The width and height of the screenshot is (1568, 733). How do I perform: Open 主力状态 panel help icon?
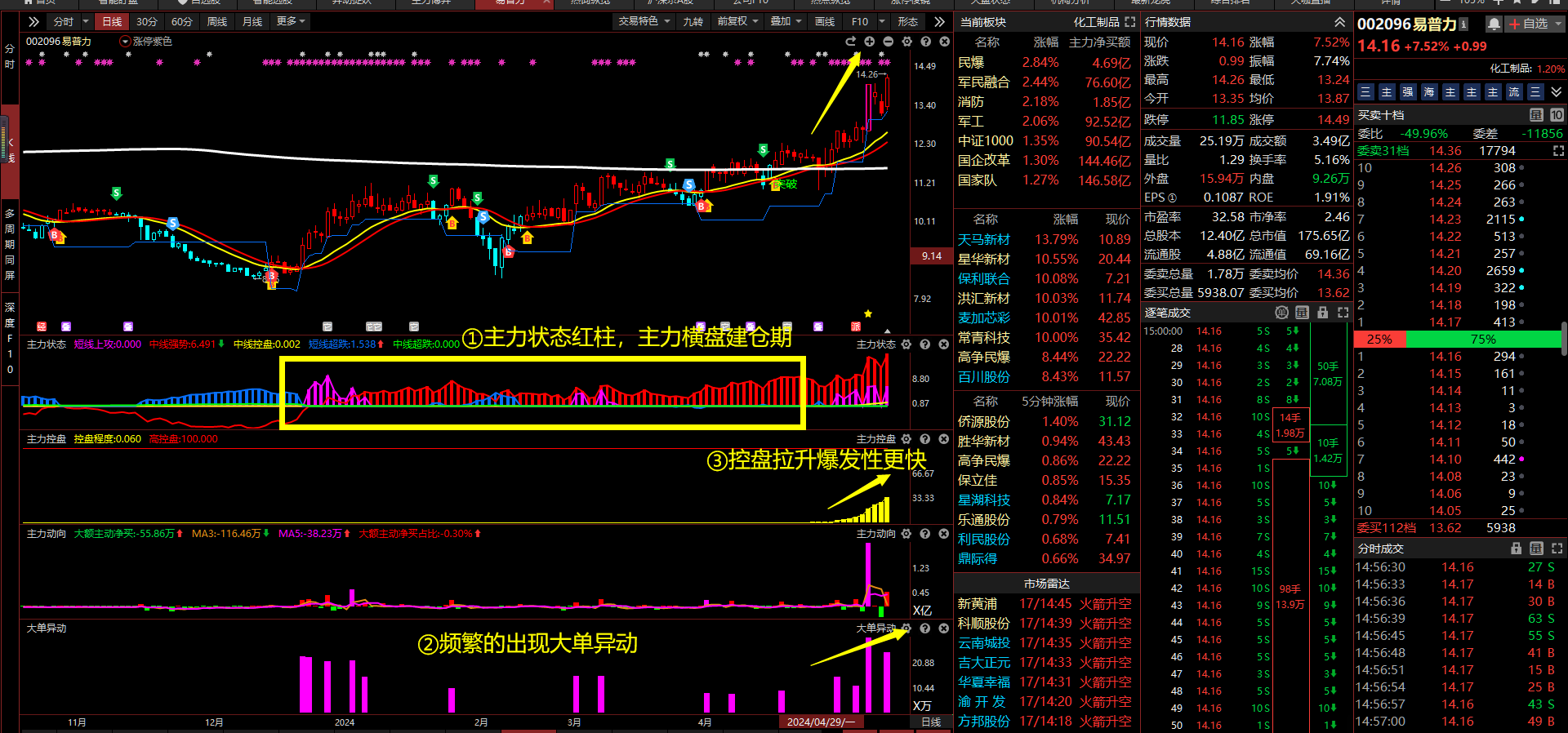pyautogui.click(x=925, y=344)
